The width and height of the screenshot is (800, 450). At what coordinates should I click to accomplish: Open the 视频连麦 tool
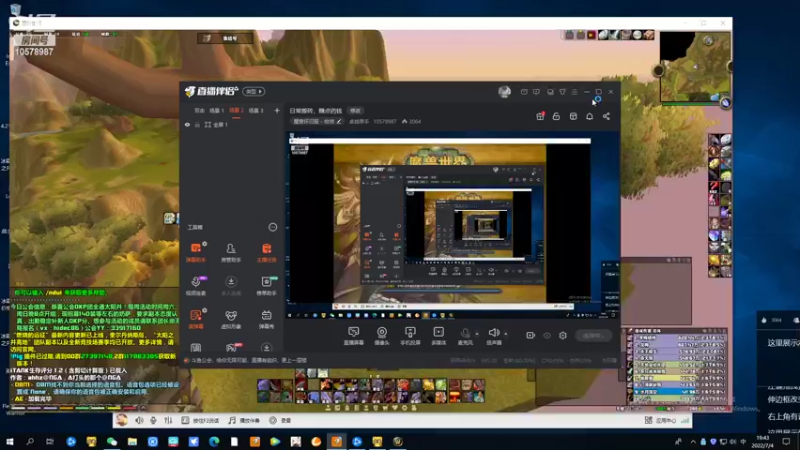point(196,285)
